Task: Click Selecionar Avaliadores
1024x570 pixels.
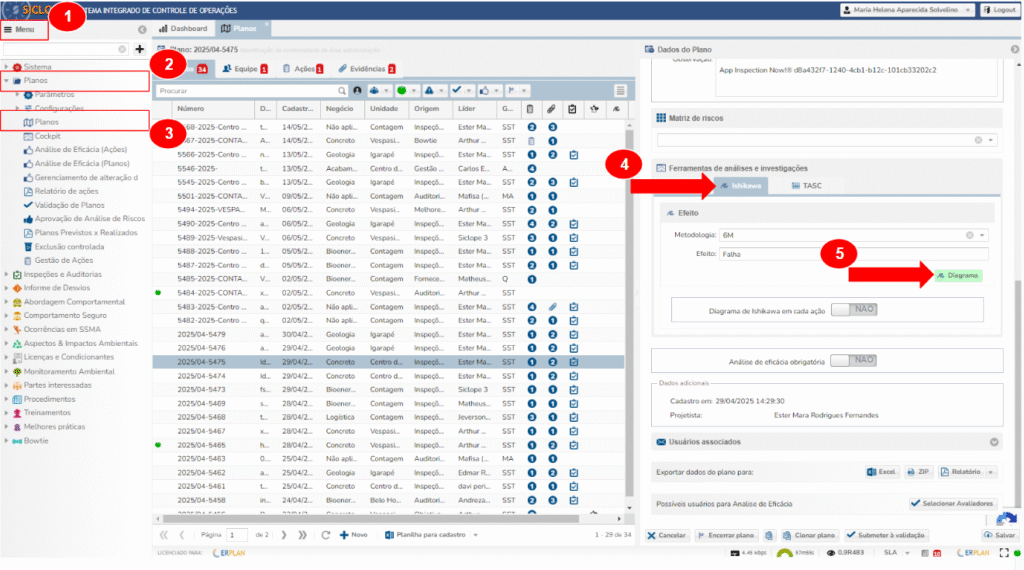Action: [x=952, y=503]
